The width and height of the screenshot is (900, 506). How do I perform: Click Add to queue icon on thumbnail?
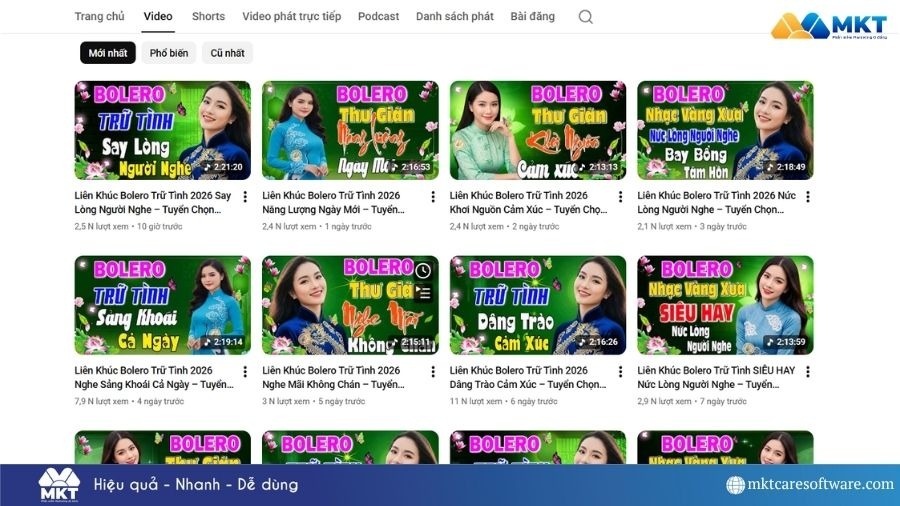coord(423,293)
